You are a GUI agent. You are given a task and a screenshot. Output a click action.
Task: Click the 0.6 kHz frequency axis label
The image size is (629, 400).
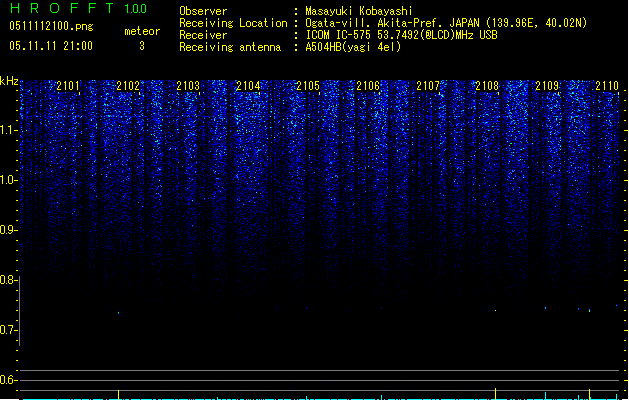pyautogui.click(x=8, y=380)
